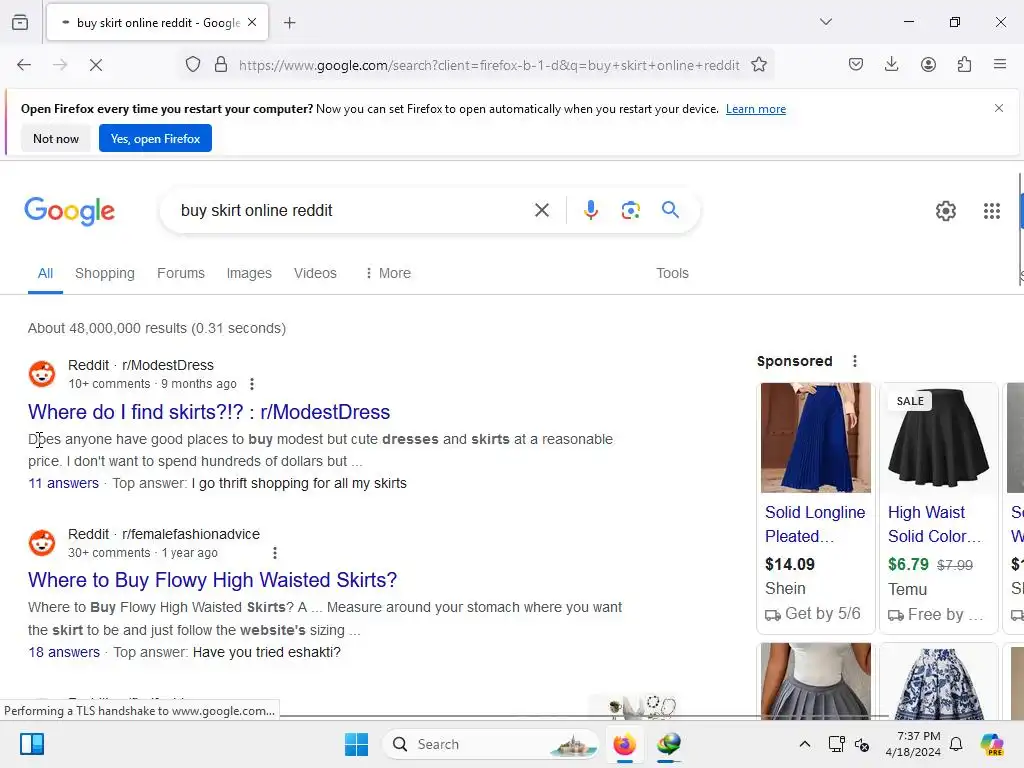Screen dimensions: 1024x768
Task: Click 'Yes, open Firefox' button
Action: click(155, 138)
